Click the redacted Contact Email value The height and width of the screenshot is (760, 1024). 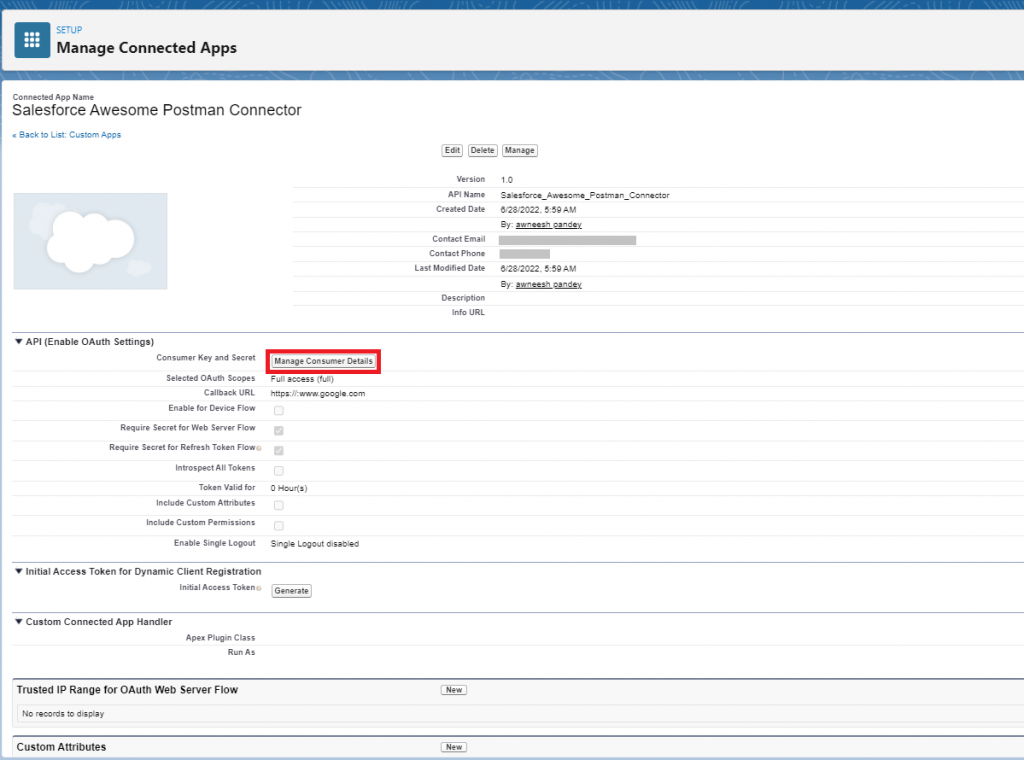click(568, 240)
